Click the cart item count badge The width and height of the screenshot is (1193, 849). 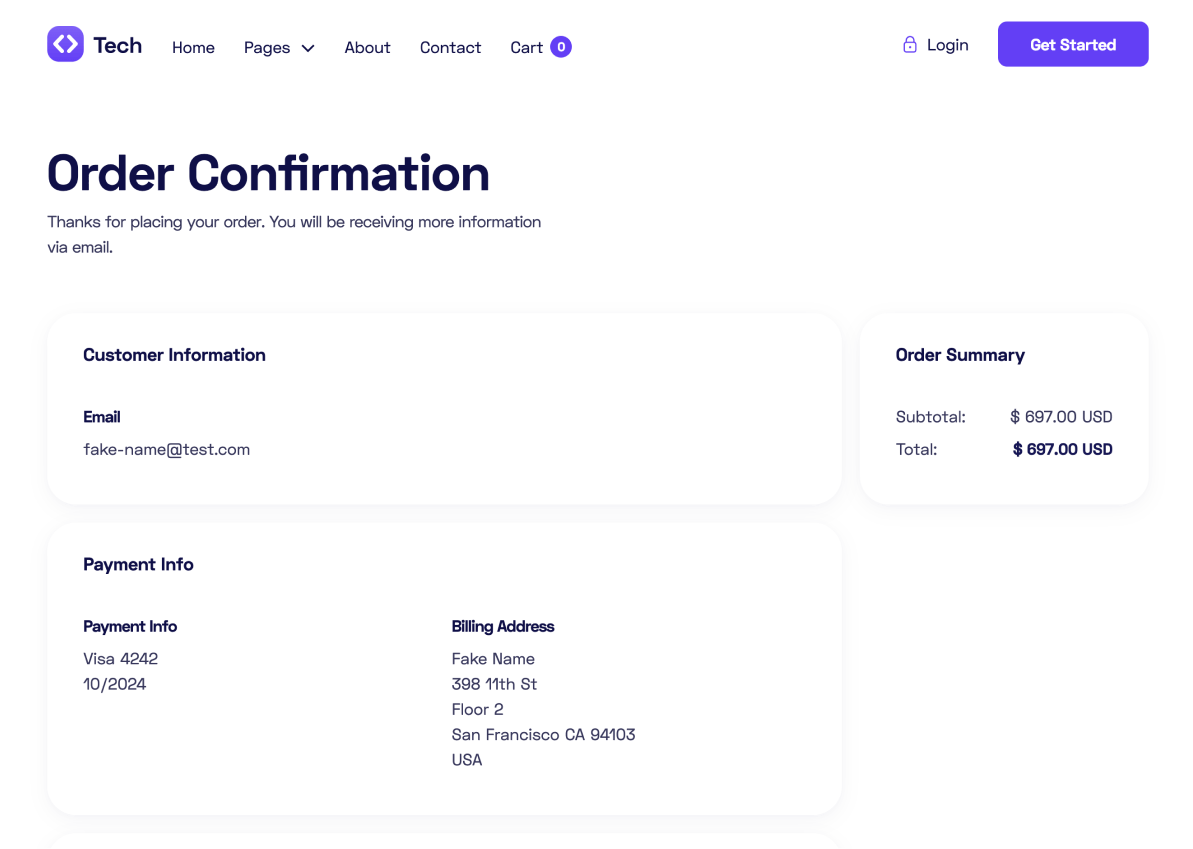tap(561, 47)
